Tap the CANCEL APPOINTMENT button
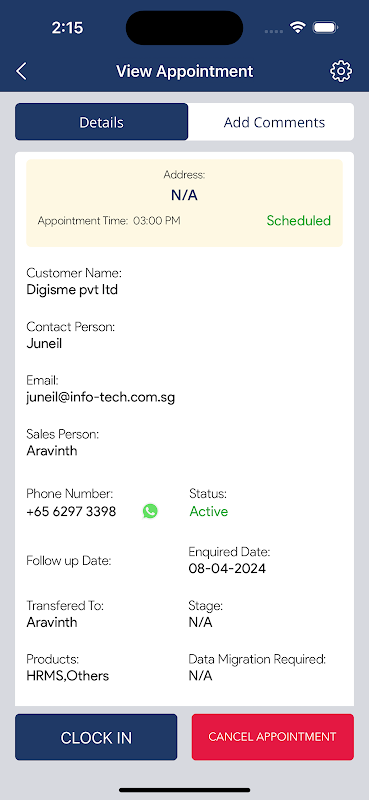The height and width of the screenshot is (800, 369). 273,737
